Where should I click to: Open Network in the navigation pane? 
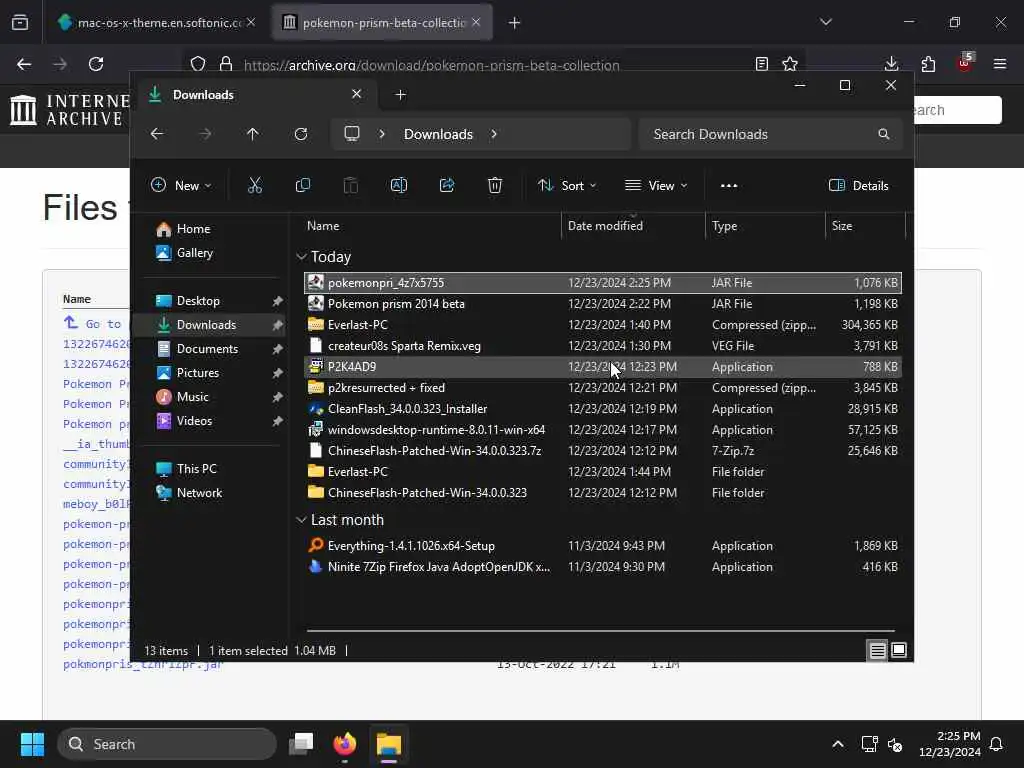[199, 493]
